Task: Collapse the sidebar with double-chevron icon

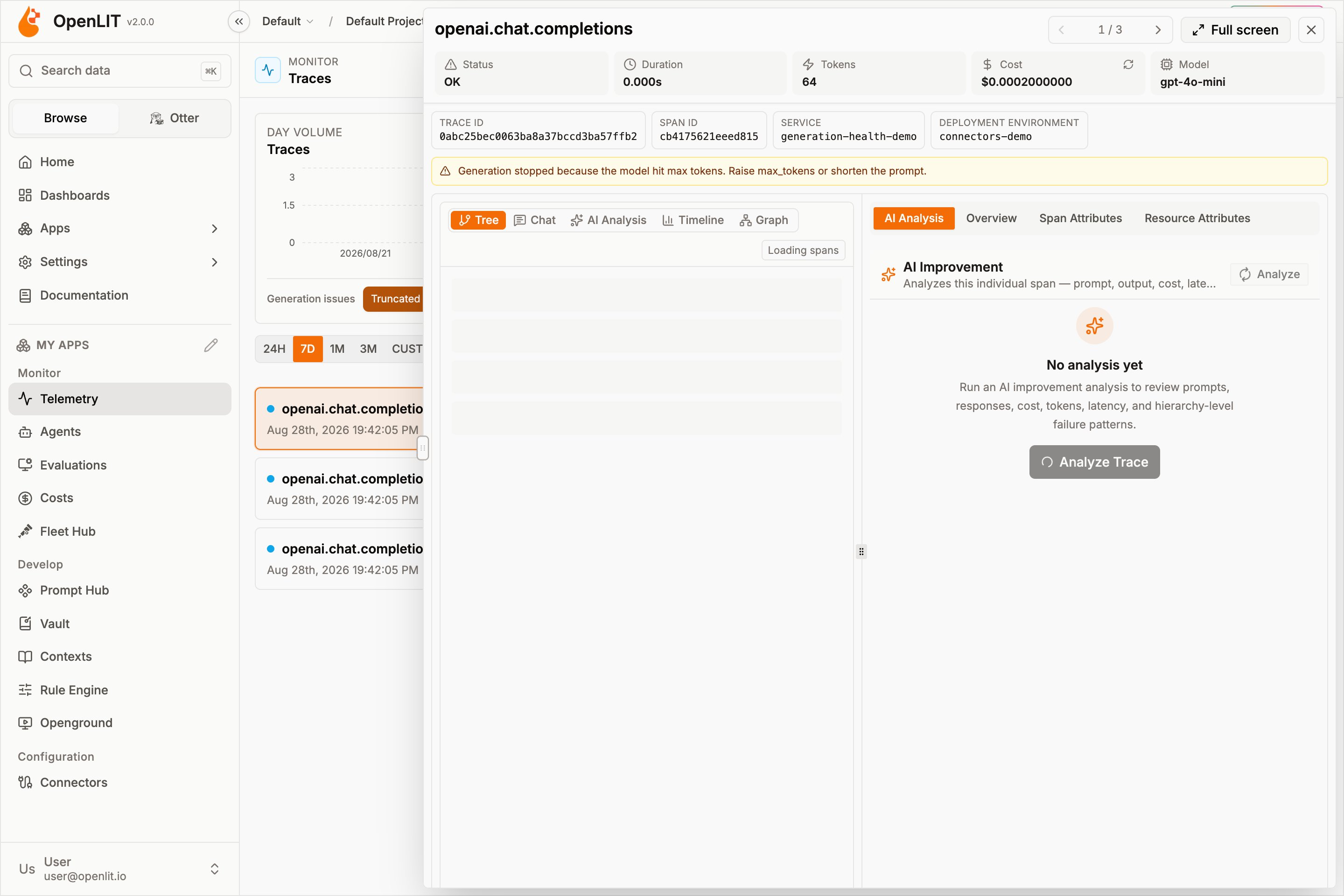Action: click(239, 22)
